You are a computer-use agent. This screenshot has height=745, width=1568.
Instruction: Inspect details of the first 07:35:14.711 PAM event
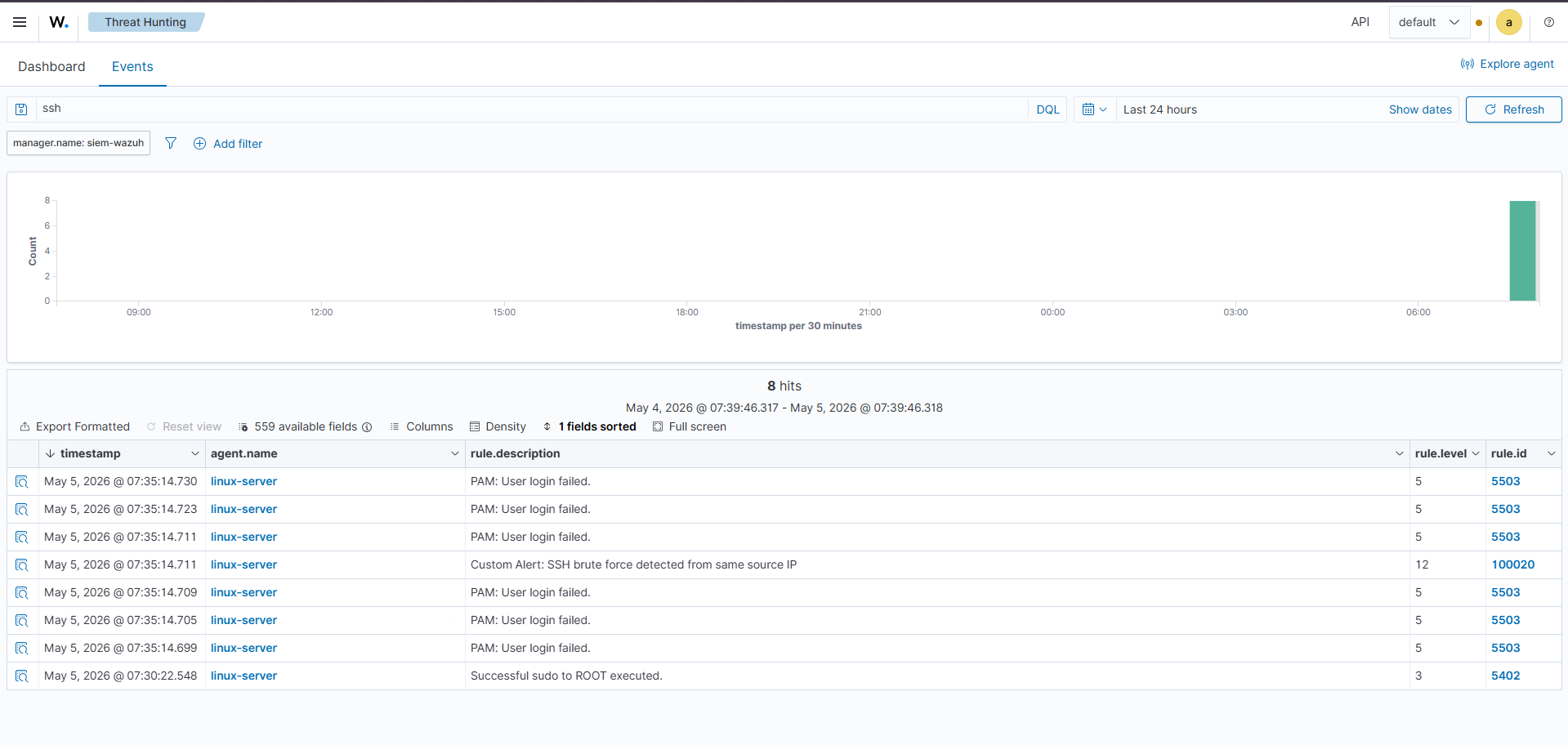click(22, 537)
